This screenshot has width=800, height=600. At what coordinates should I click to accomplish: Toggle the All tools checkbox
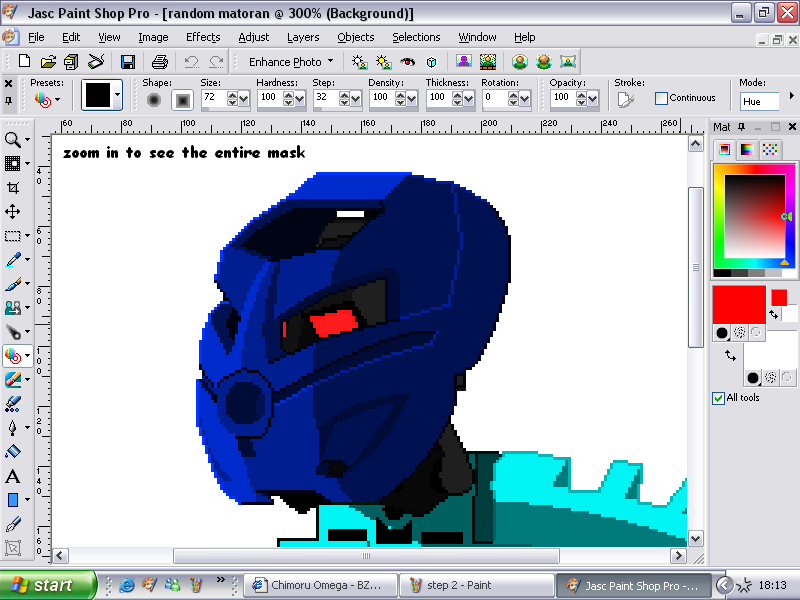tap(718, 398)
